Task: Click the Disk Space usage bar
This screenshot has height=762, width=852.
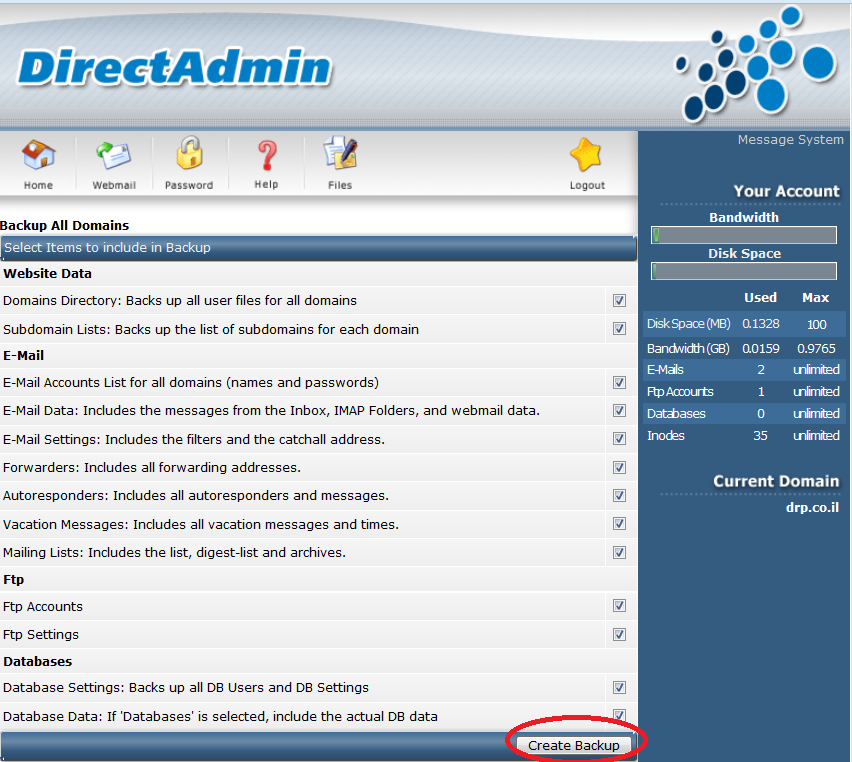Action: (744, 271)
